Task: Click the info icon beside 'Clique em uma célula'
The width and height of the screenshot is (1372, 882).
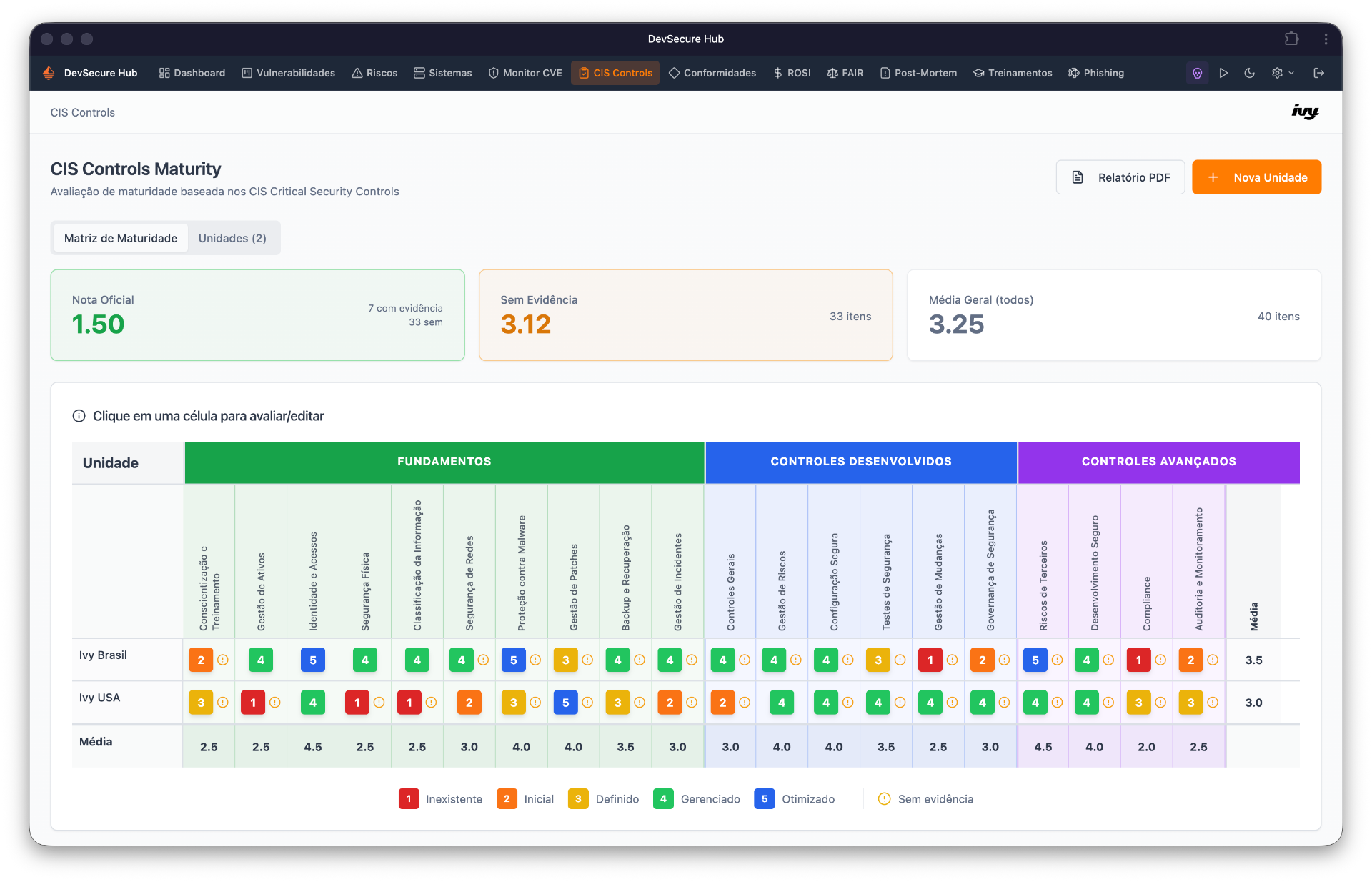Action: pos(79,416)
